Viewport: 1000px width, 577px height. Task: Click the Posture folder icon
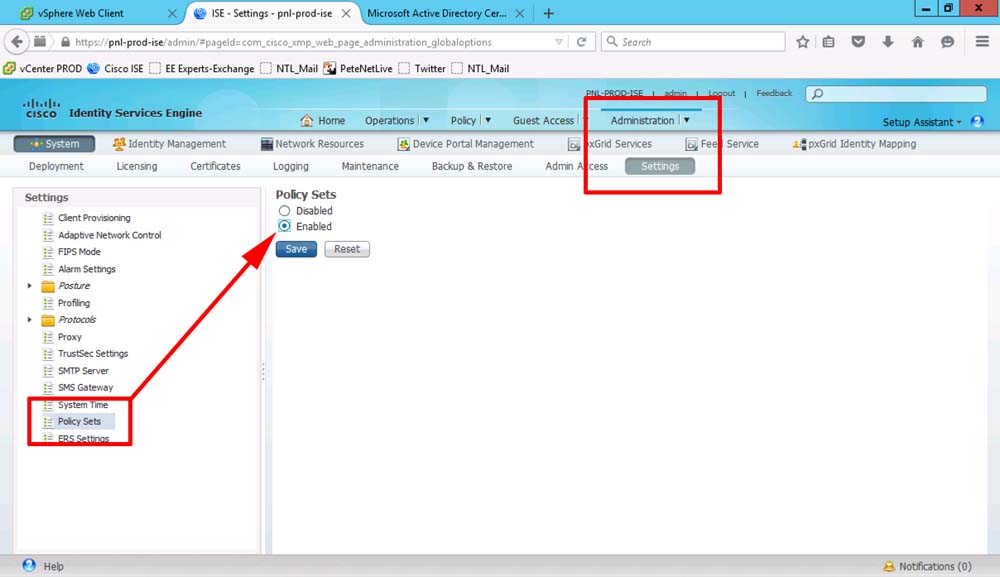[x=48, y=286]
